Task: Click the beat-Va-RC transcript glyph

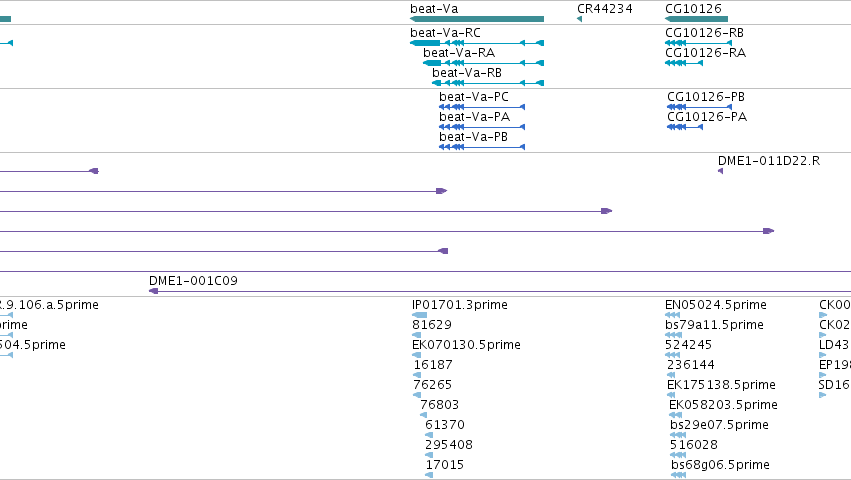Action: (x=477, y=43)
